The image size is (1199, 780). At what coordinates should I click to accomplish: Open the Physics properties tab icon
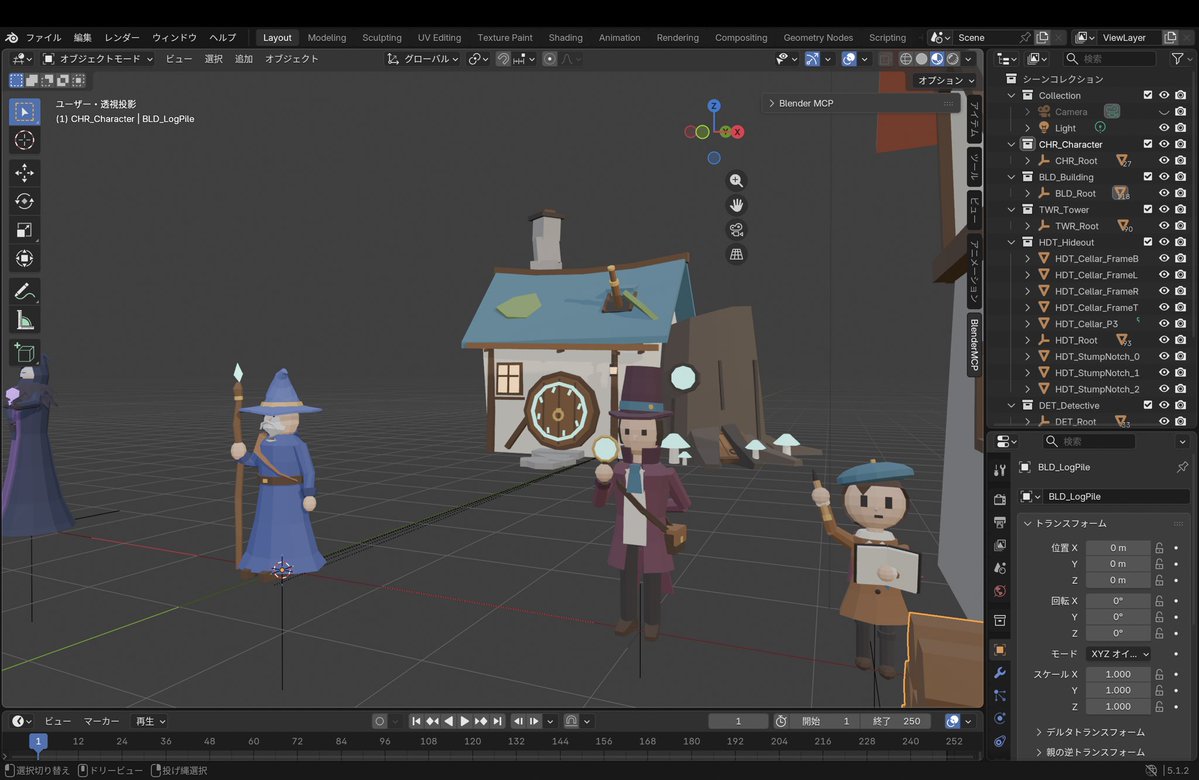[999, 719]
